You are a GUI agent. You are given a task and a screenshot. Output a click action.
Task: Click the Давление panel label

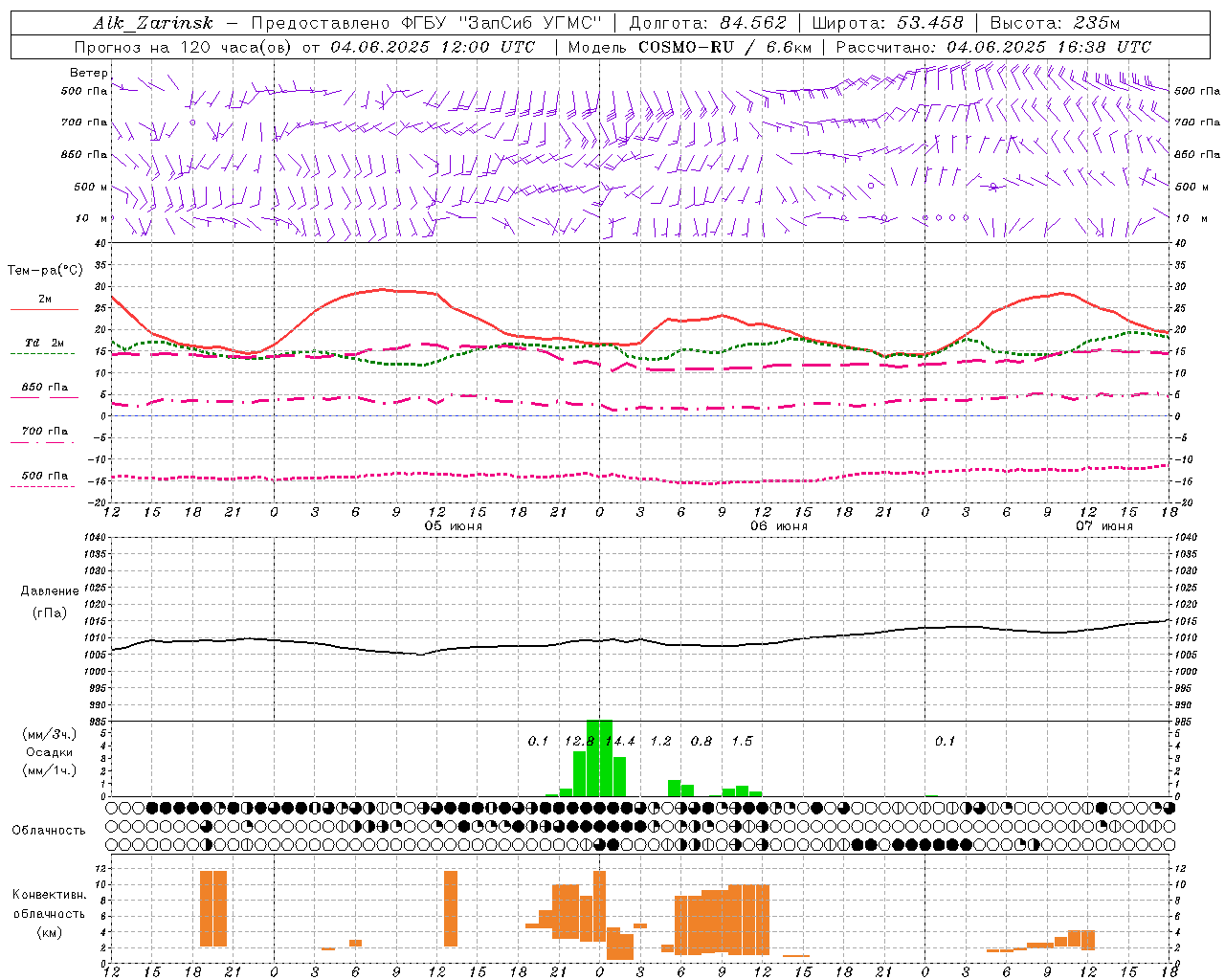pyautogui.click(x=50, y=591)
